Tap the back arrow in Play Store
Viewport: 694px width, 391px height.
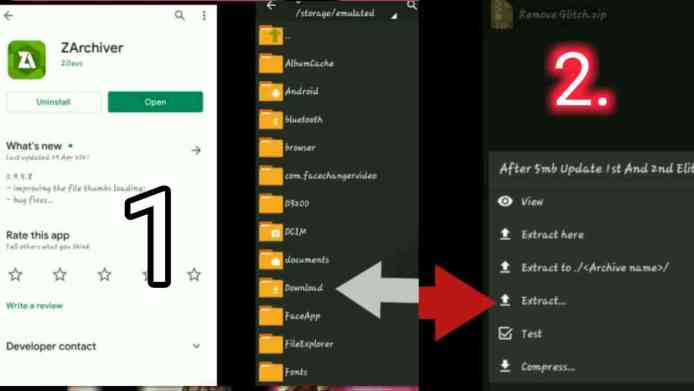[9, 16]
